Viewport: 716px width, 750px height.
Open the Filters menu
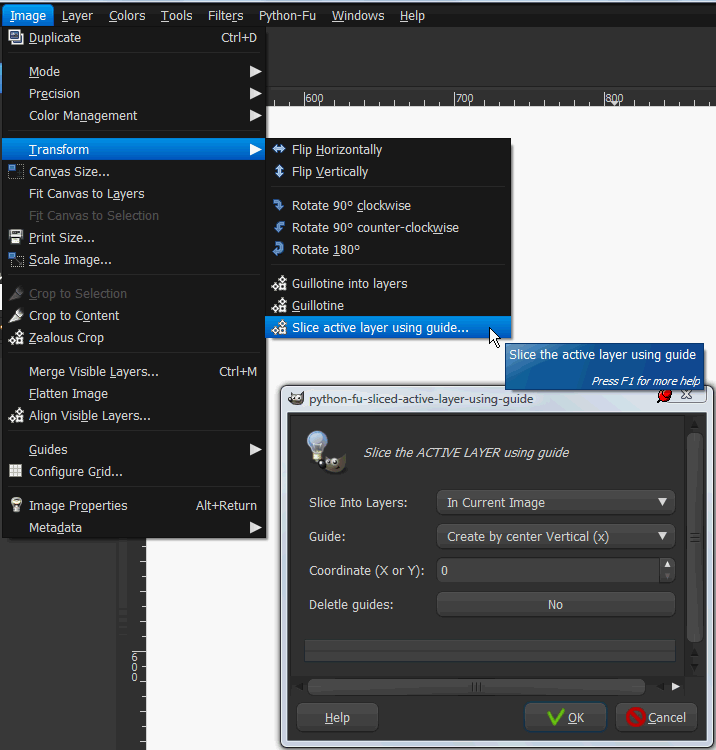pos(225,16)
